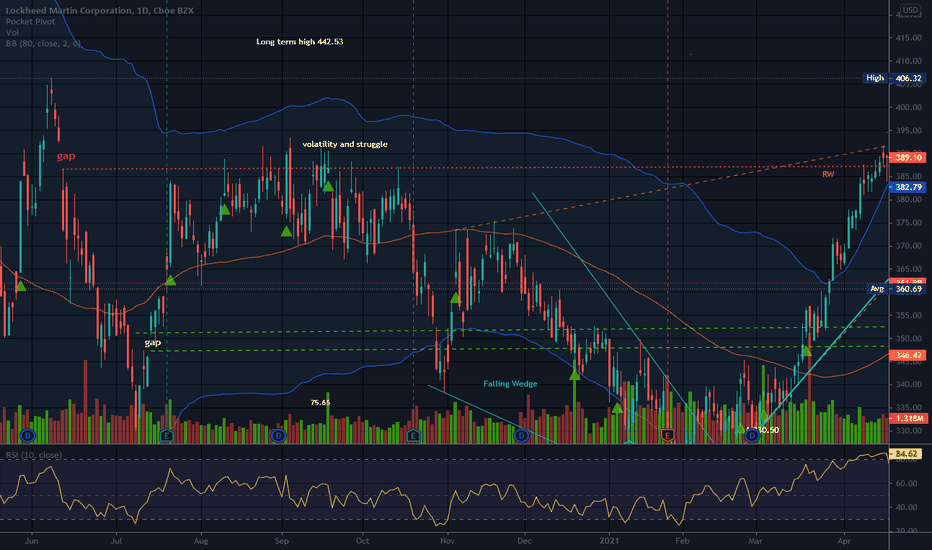
Task: Click the 350.00 price axis label
Action: pyautogui.click(x=909, y=338)
